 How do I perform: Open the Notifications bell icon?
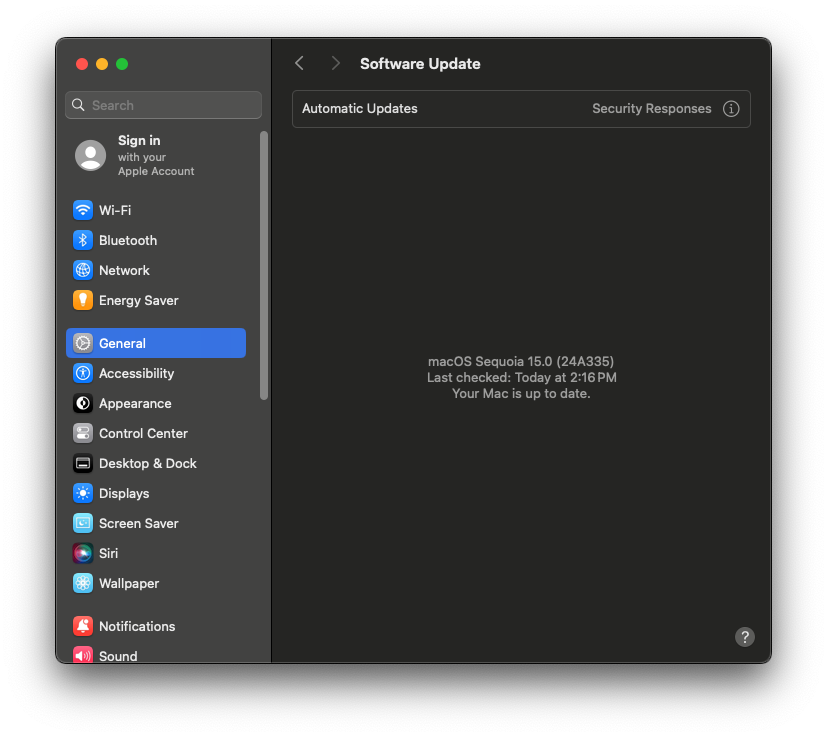[x=83, y=626]
